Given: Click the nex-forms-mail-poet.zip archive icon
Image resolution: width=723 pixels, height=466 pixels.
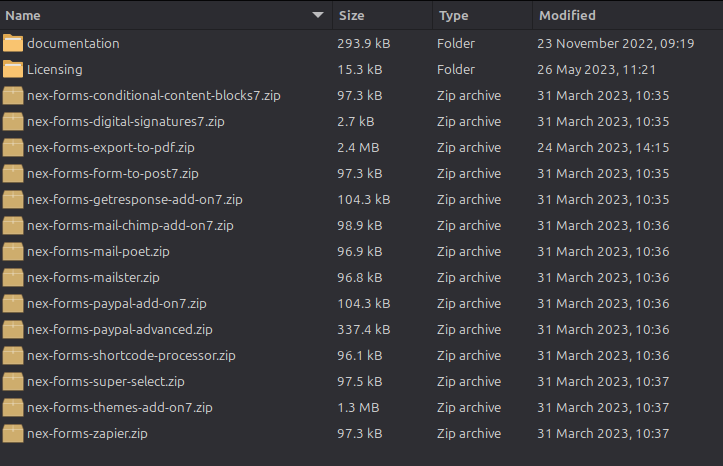Looking at the screenshot, I should click(x=13, y=251).
